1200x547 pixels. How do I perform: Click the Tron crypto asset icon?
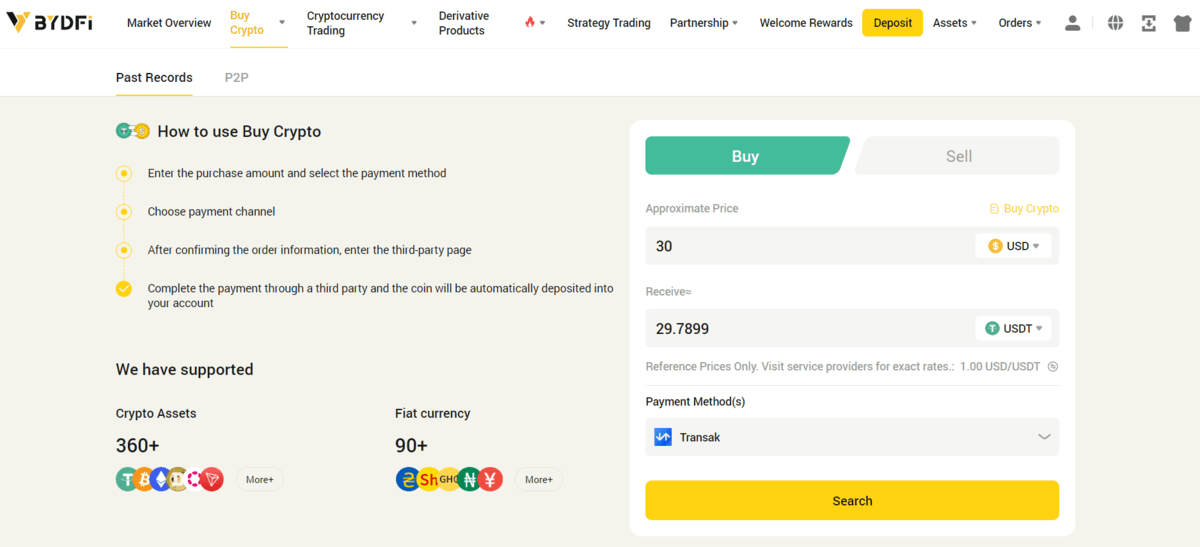pyautogui.click(x=212, y=480)
